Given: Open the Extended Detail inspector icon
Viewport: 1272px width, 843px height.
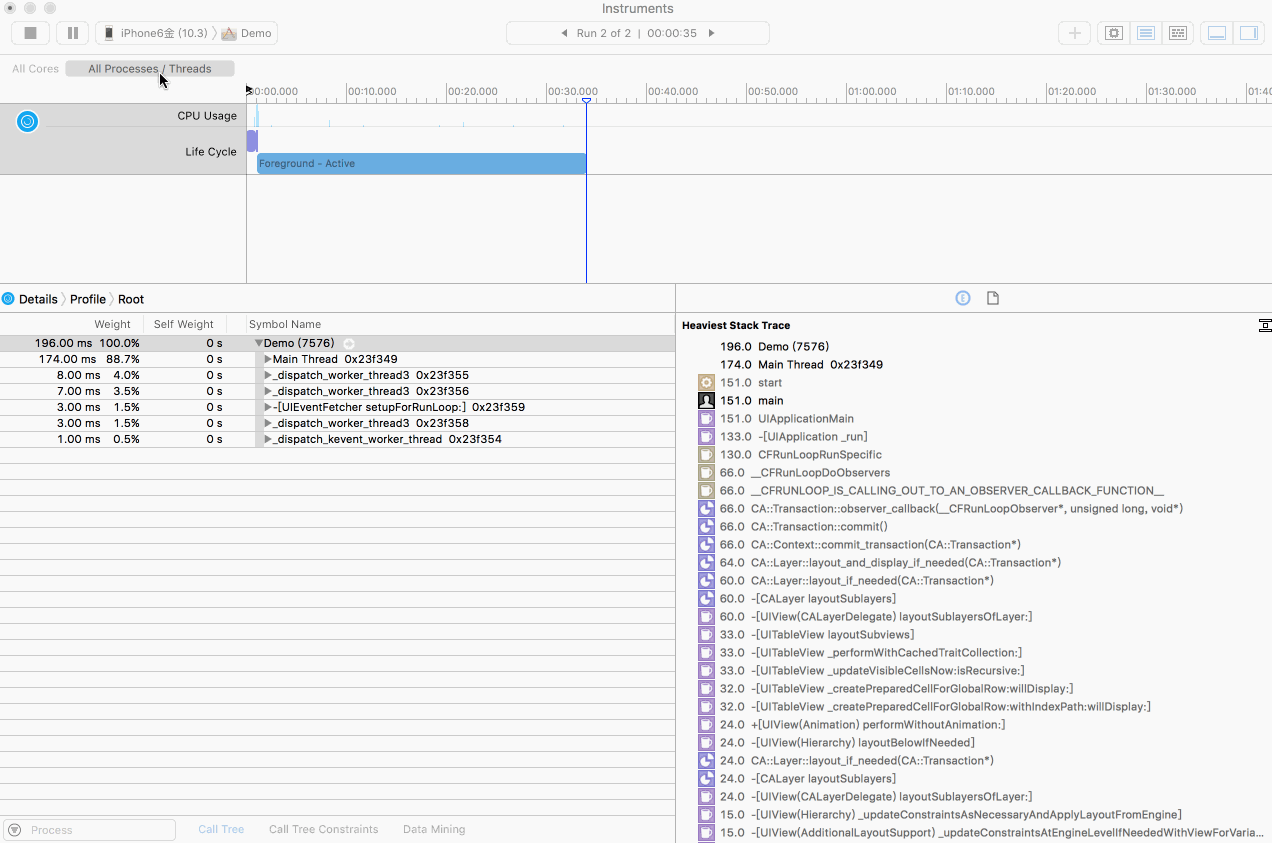Looking at the screenshot, I should coord(963,298).
